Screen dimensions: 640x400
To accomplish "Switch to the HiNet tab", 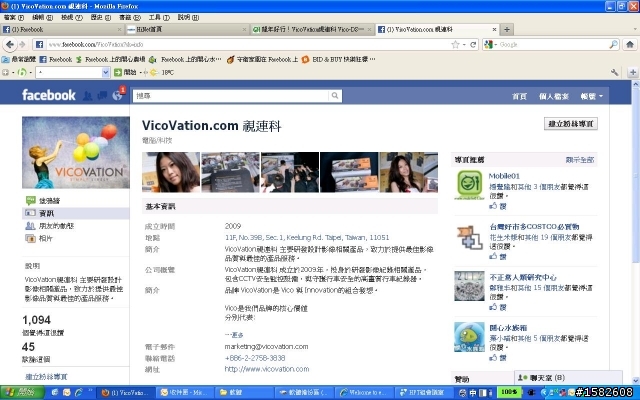I will (186, 29).
